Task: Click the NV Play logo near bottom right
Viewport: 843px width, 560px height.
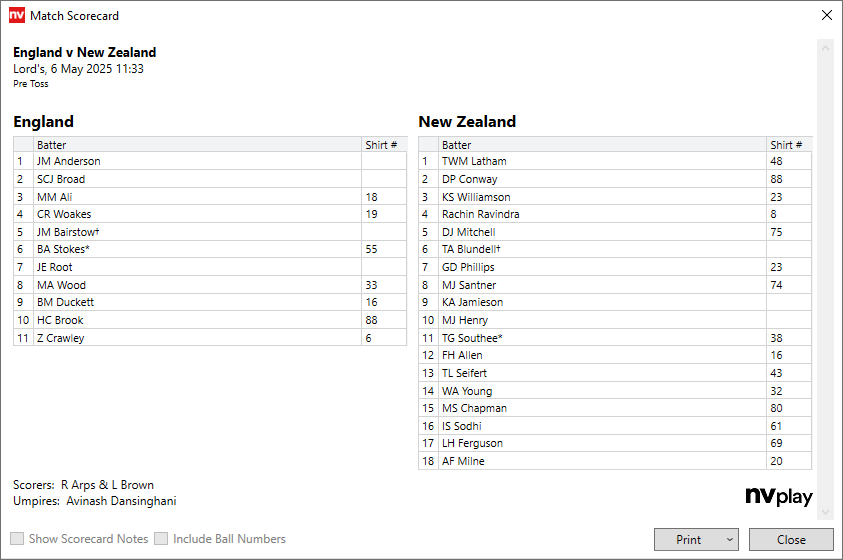Action: (778, 497)
